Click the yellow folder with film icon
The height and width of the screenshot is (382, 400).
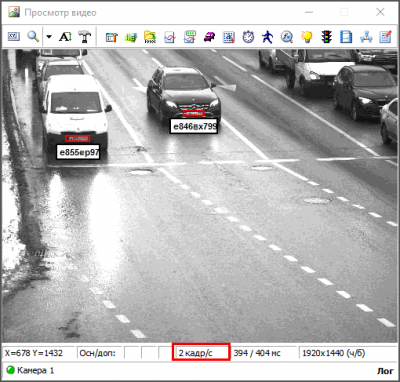point(150,37)
